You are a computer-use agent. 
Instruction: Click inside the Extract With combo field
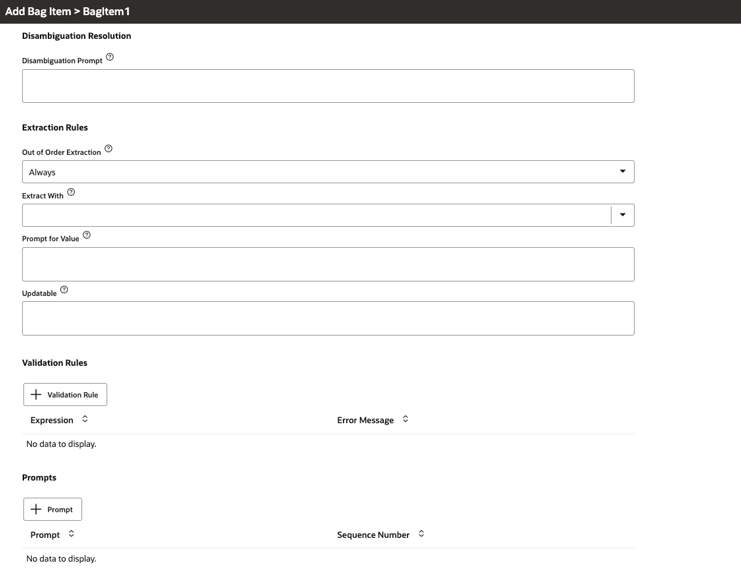(x=317, y=216)
